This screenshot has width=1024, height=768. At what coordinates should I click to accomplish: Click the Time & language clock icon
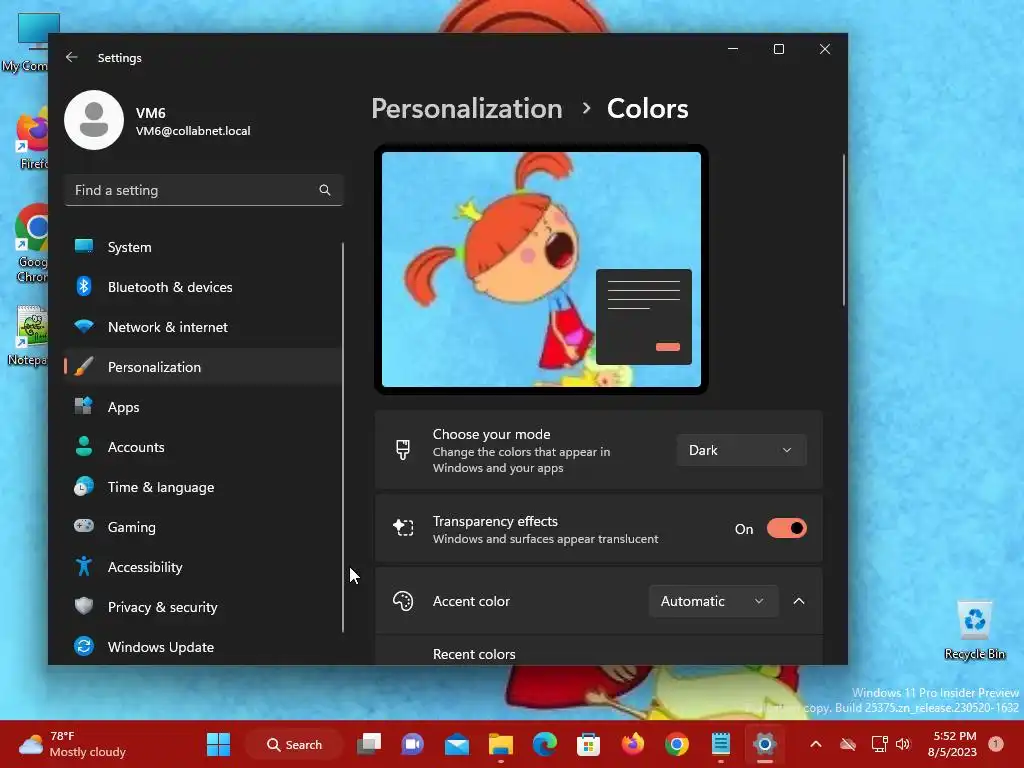tap(84, 487)
